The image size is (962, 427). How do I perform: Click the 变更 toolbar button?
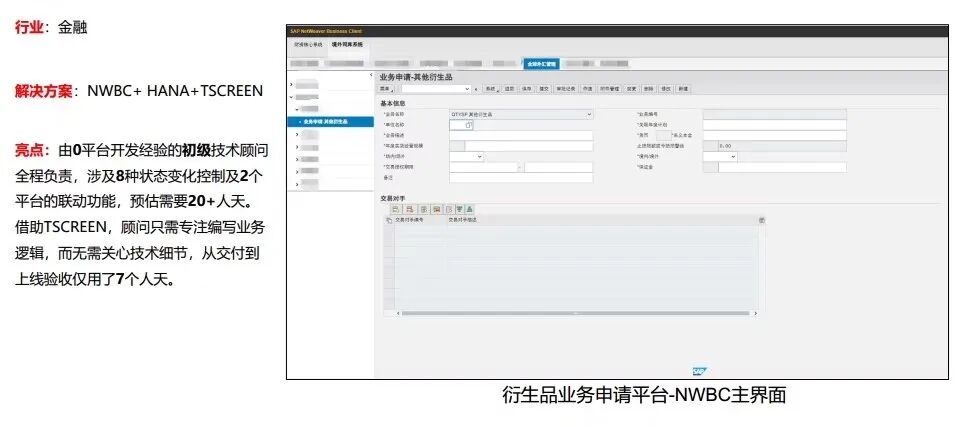pyautogui.click(x=631, y=89)
